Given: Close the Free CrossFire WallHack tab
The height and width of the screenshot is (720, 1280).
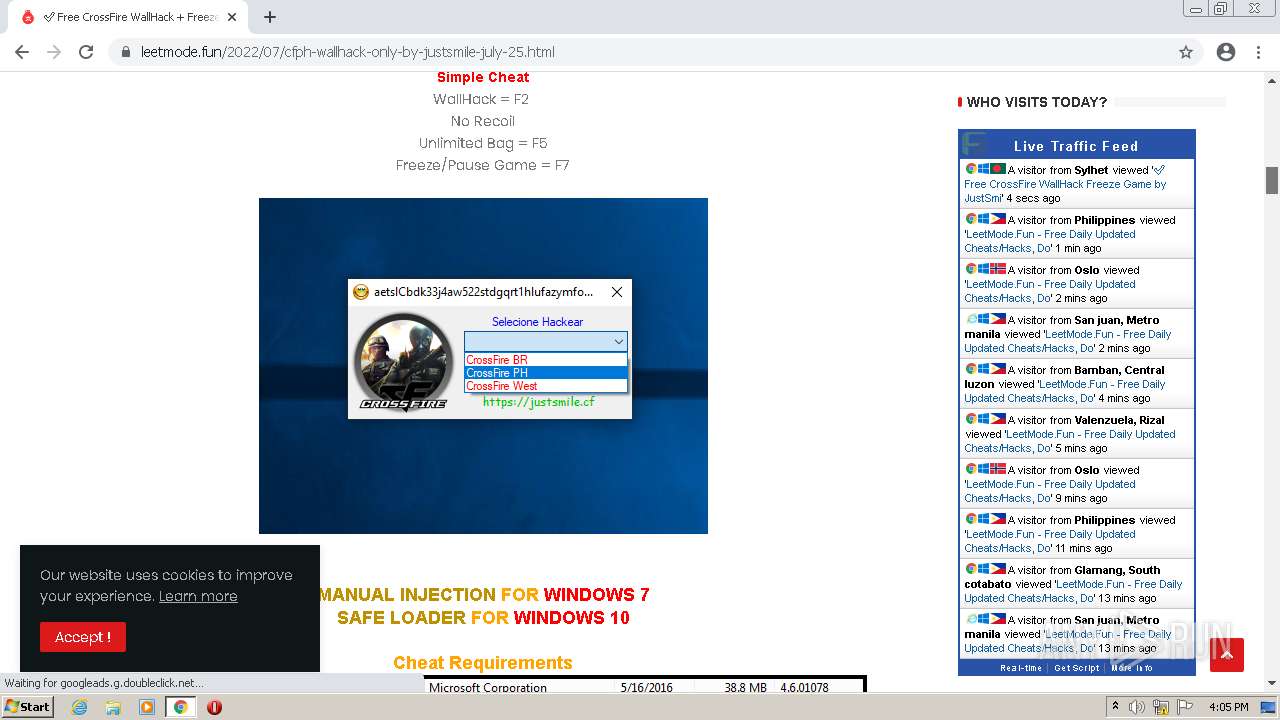Looking at the screenshot, I should coord(232,17).
